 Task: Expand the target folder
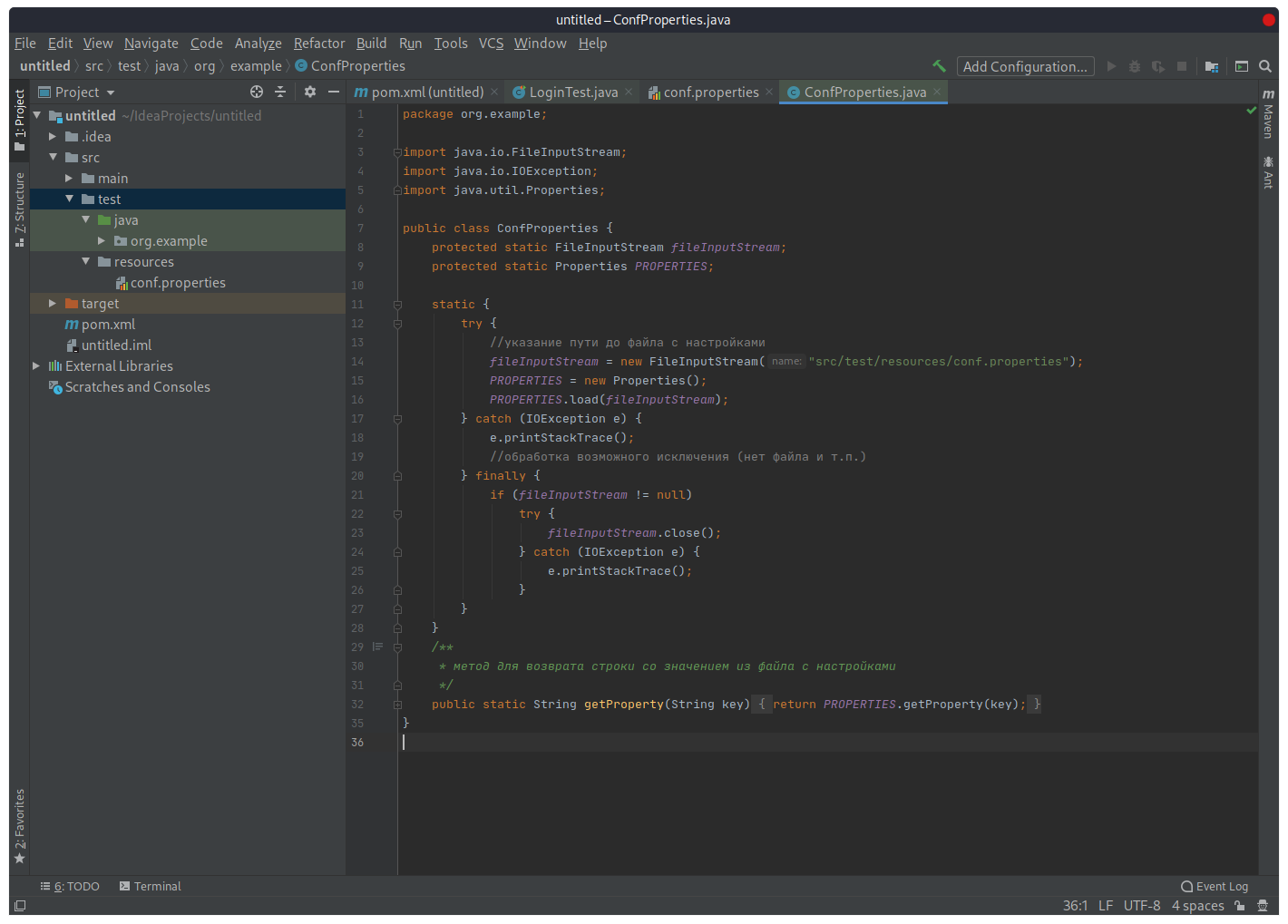pos(53,304)
